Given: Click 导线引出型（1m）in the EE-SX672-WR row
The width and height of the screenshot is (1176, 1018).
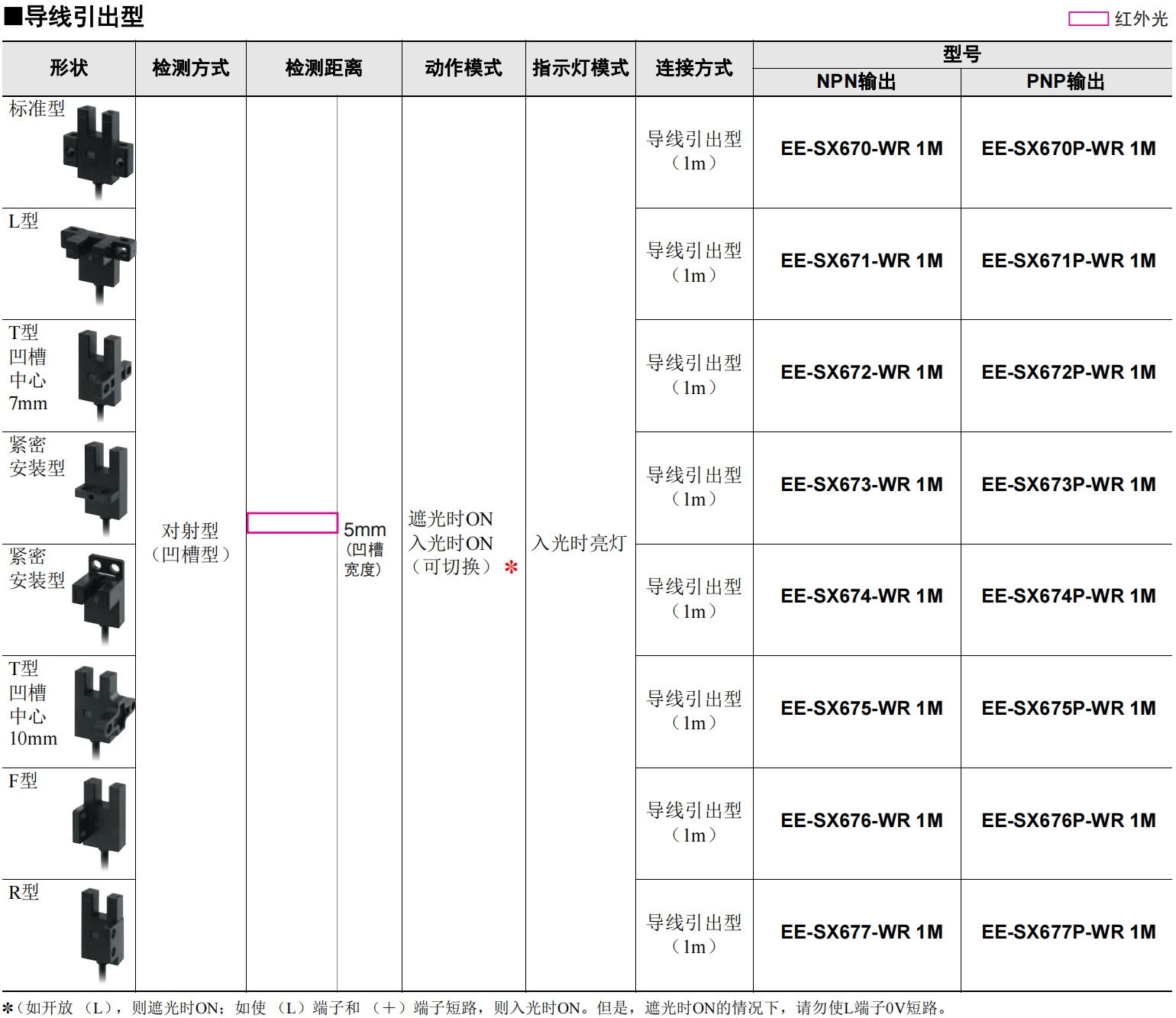Looking at the screenshot, I should (694, 375).
